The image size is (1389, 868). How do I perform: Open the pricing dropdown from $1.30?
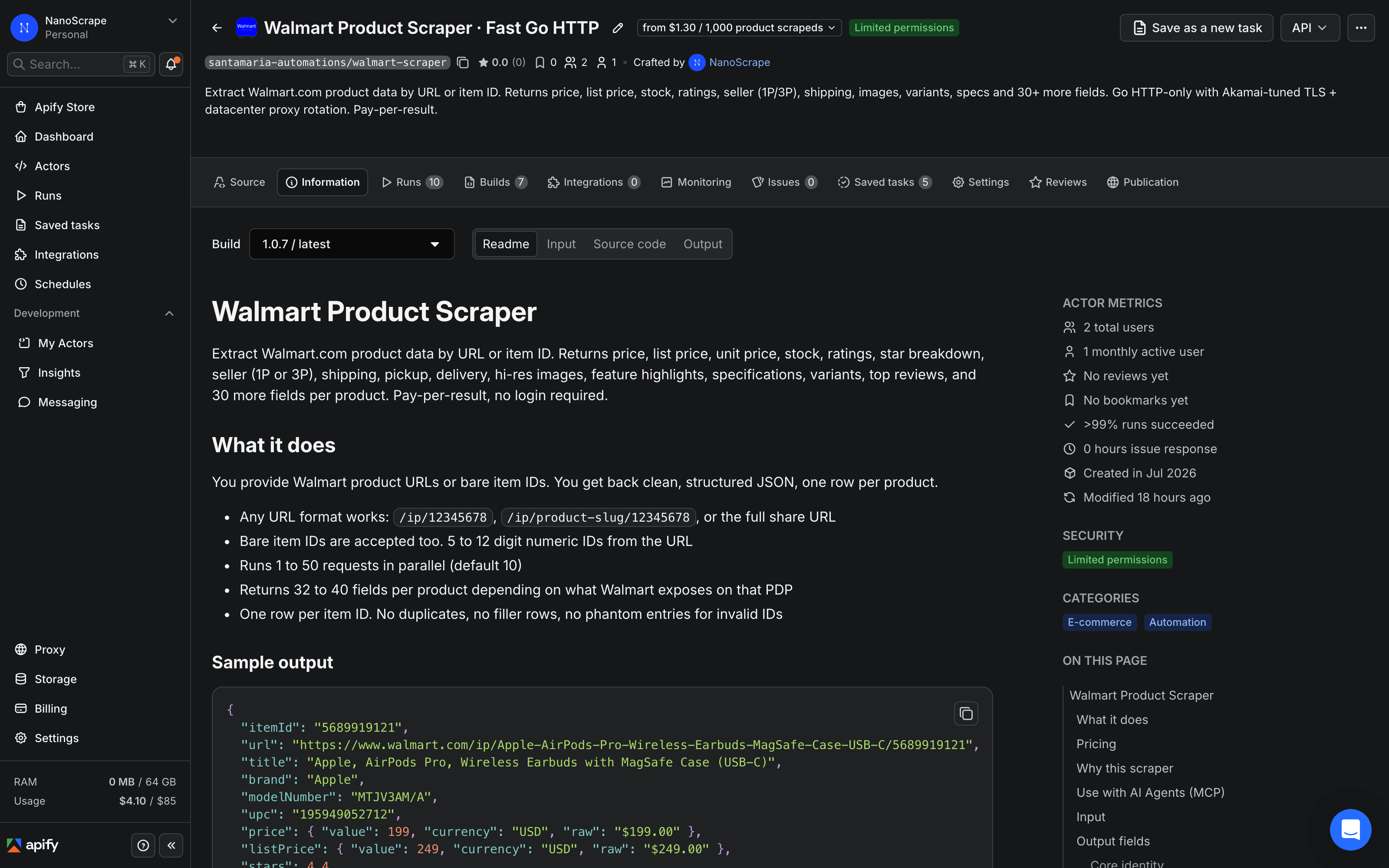coord(739,27)
